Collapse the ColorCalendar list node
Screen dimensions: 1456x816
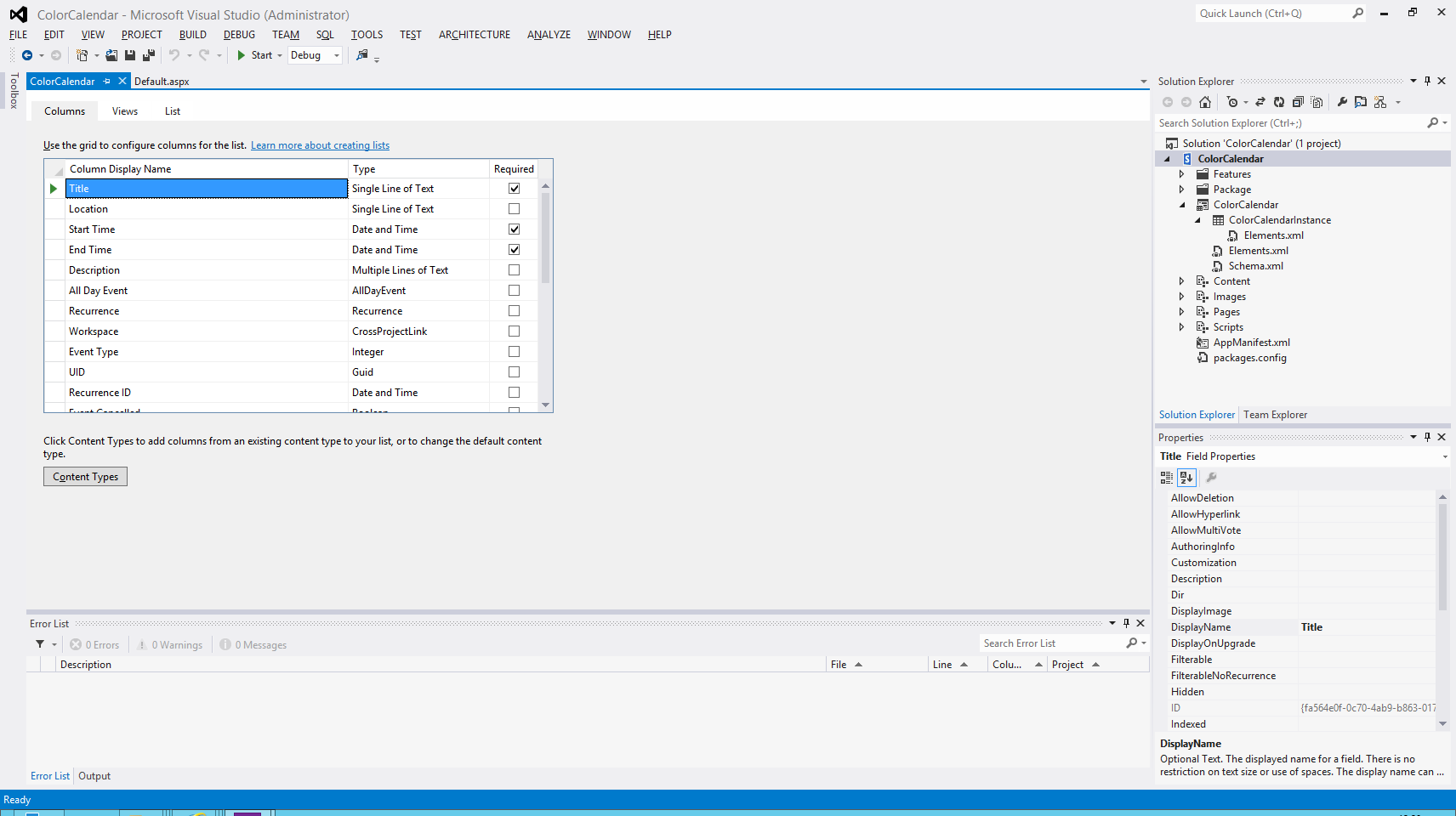1181,205
